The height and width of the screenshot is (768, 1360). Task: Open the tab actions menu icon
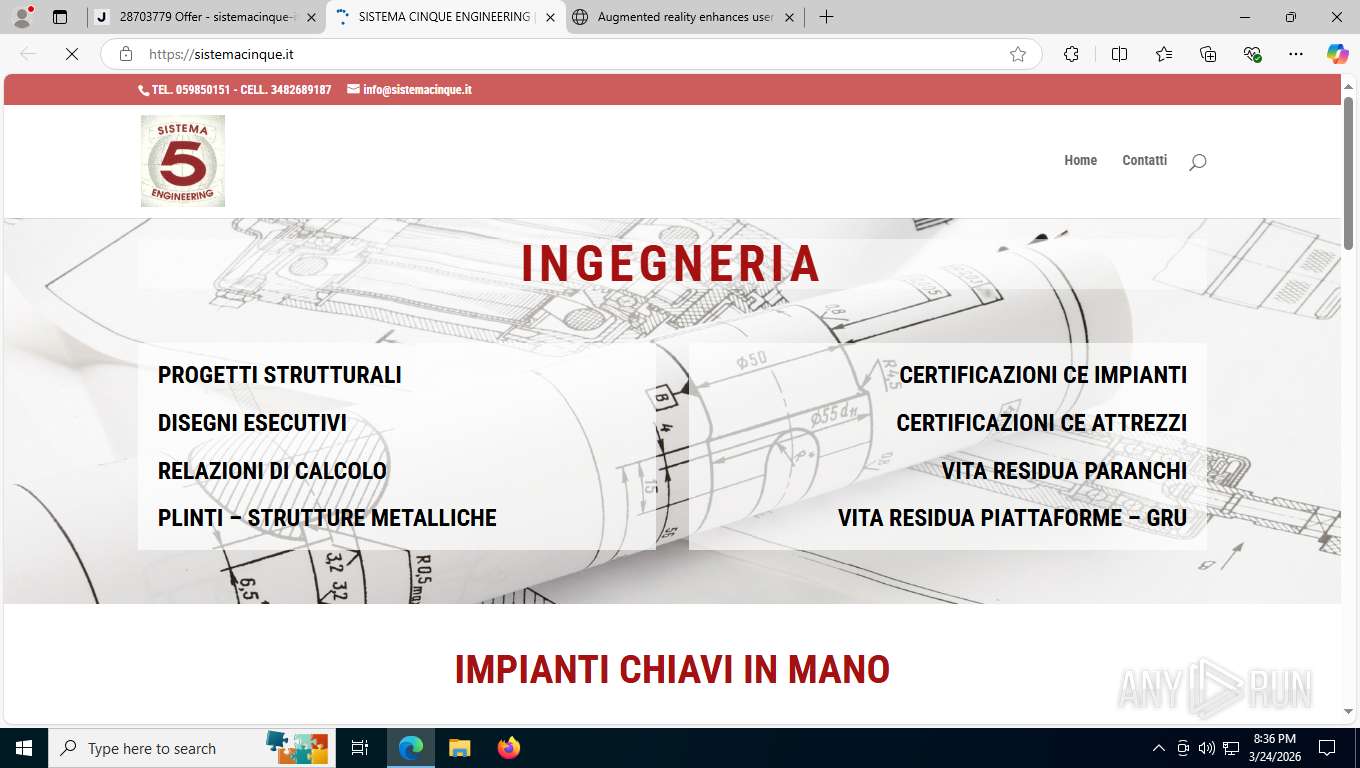click(x=60, y=17)
